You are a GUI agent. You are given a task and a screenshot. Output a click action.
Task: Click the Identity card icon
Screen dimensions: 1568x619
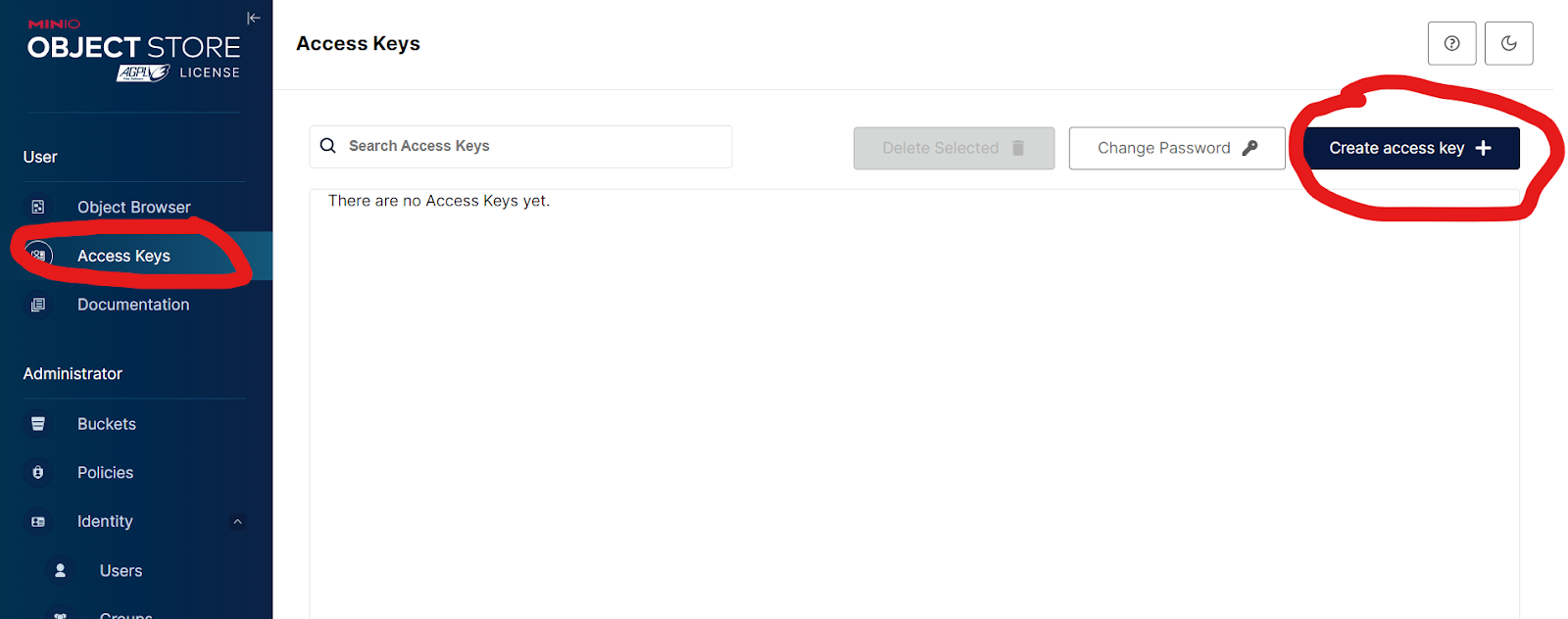(38, 522)
